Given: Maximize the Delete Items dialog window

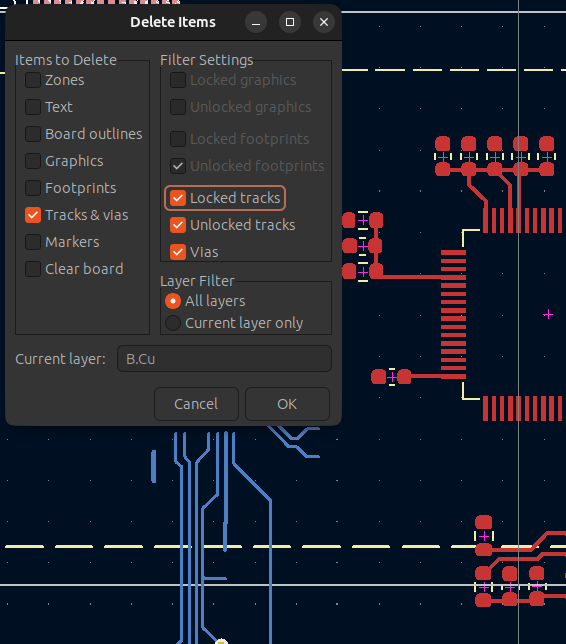Looking at the screenshot, I should (x=290, y=22).
